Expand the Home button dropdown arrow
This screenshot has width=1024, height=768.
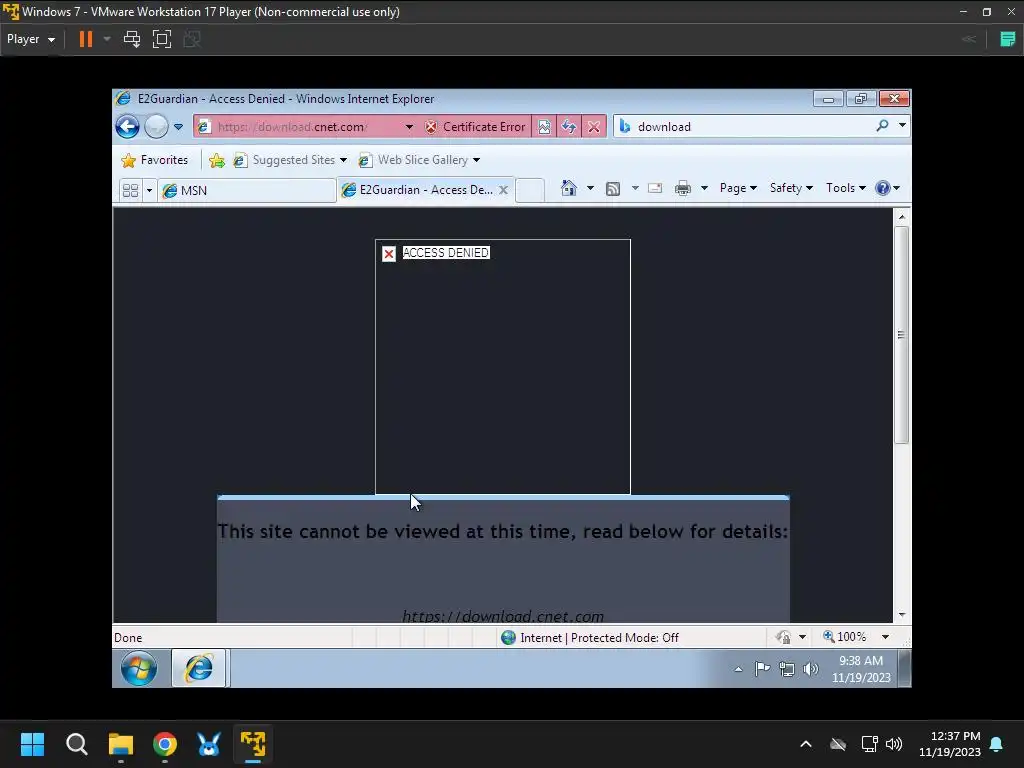pyautogui.click(x=590, y=188)
